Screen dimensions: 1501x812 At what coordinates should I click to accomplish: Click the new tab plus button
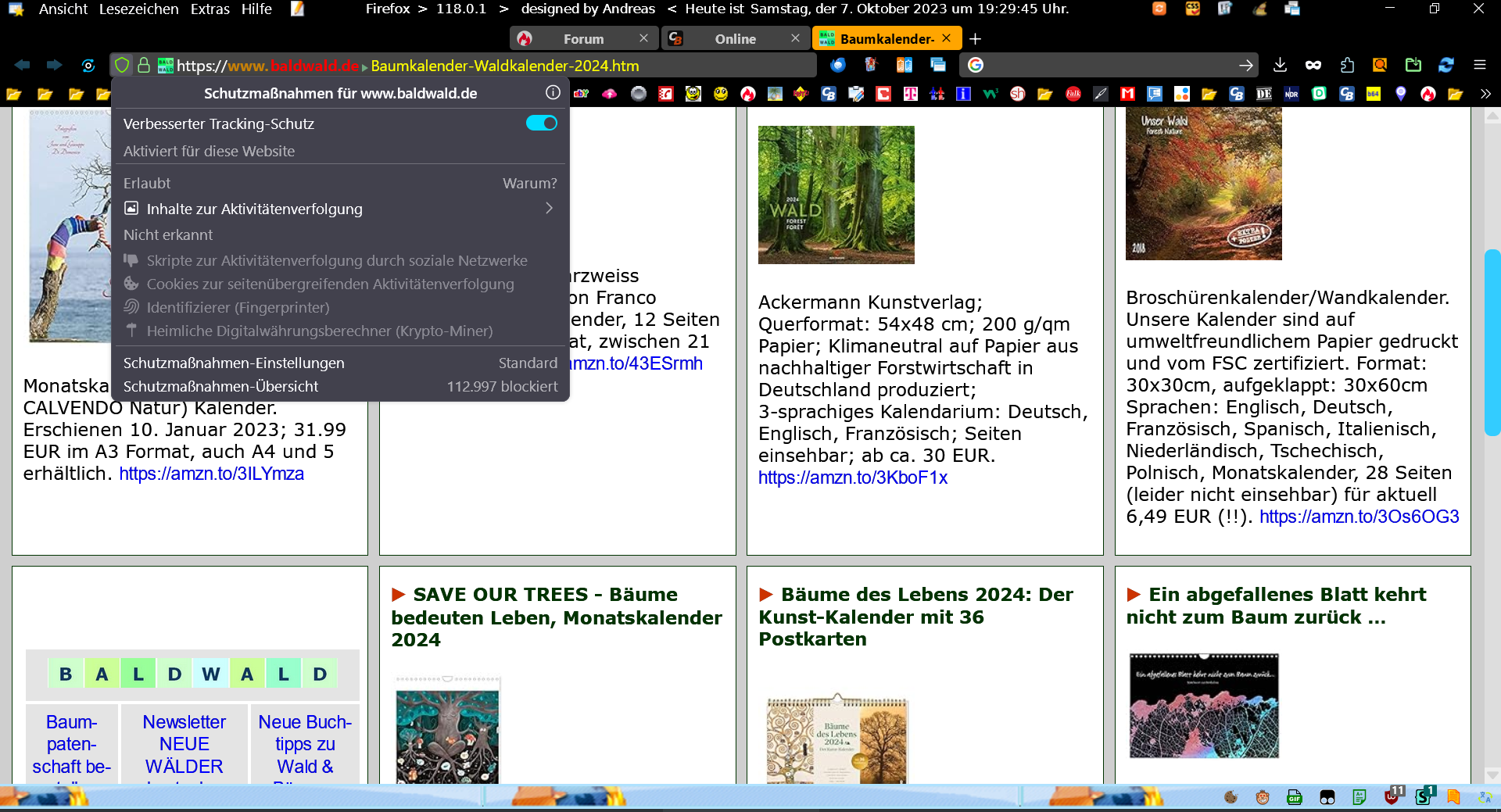(x=975, y=39)
